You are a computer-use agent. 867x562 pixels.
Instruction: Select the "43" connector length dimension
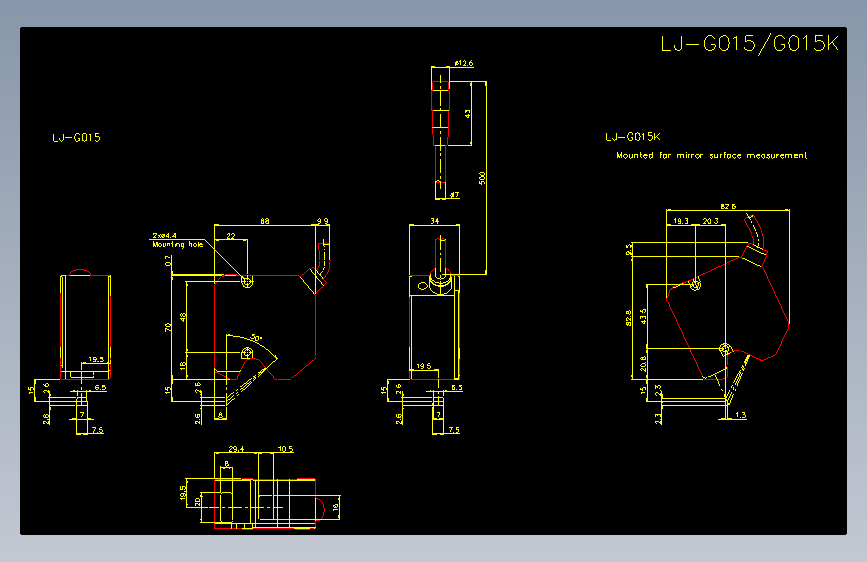tap(467, 113)
